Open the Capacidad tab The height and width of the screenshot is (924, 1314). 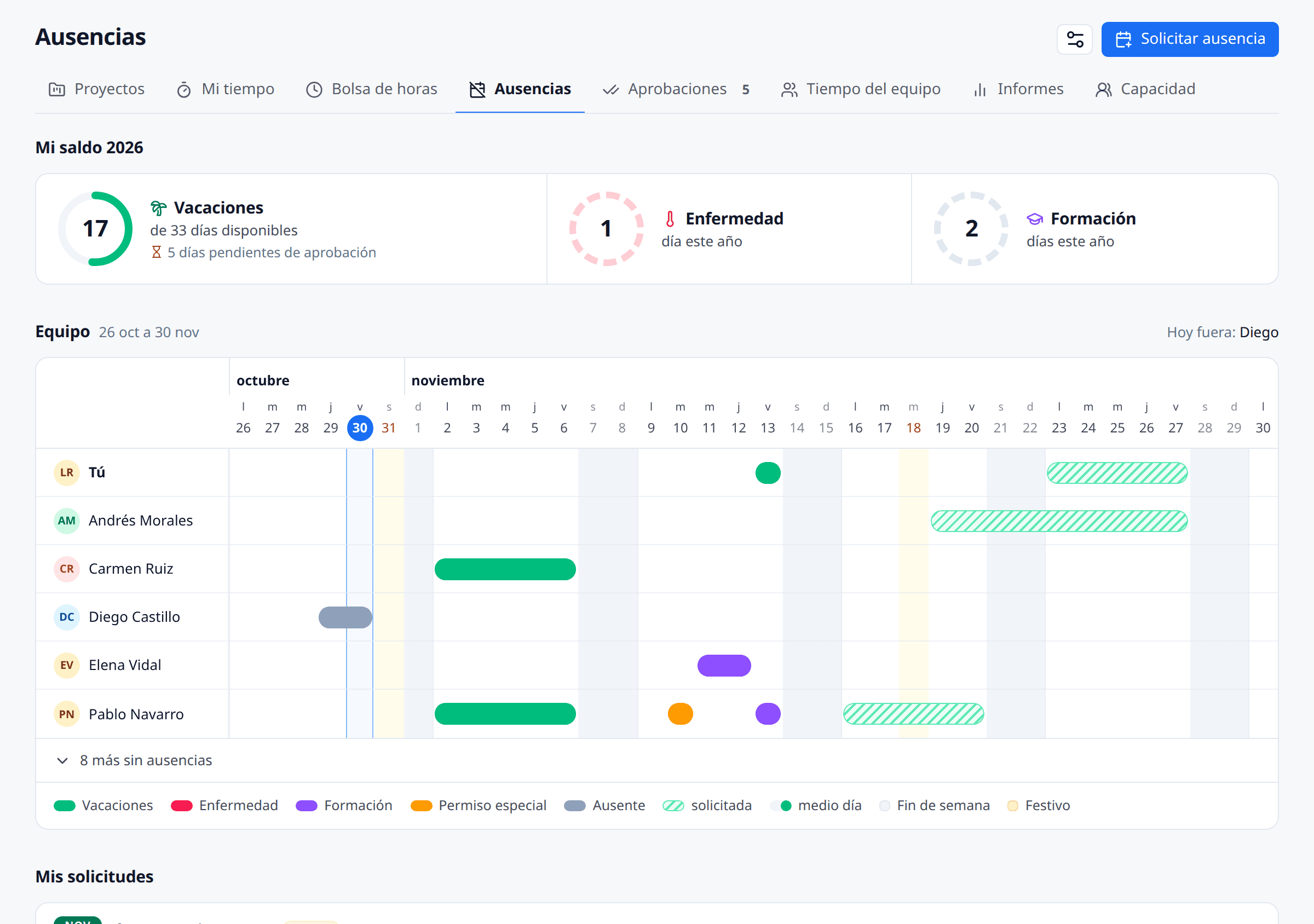tap(1145, 89)
